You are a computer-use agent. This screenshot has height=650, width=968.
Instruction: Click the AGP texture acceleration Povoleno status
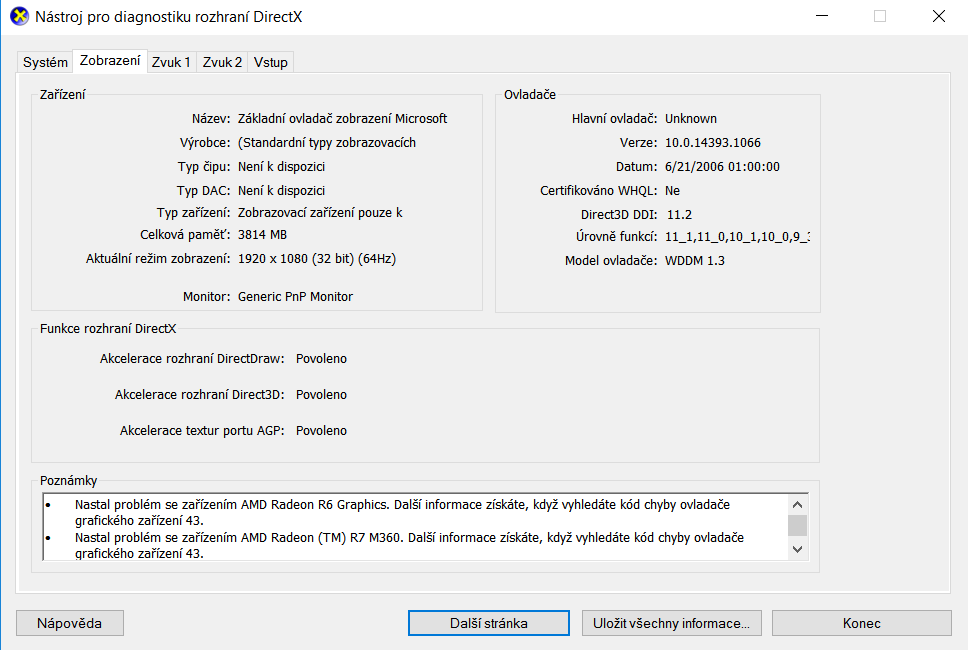click(x=321, y=430)
